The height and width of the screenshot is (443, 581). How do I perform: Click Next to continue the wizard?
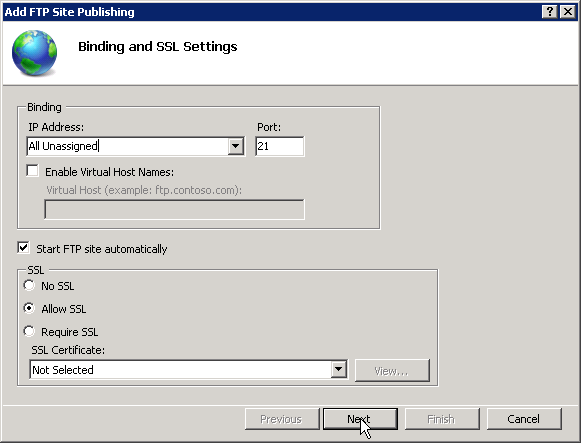click(360, 419)
